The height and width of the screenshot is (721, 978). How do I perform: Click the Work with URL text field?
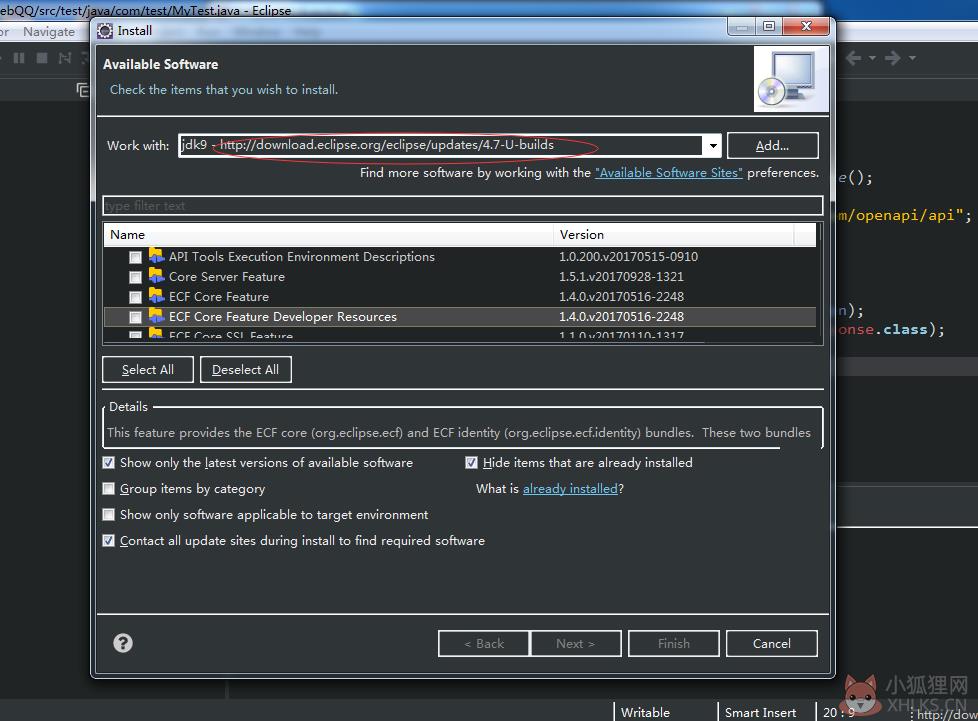(x=440, y=145)
